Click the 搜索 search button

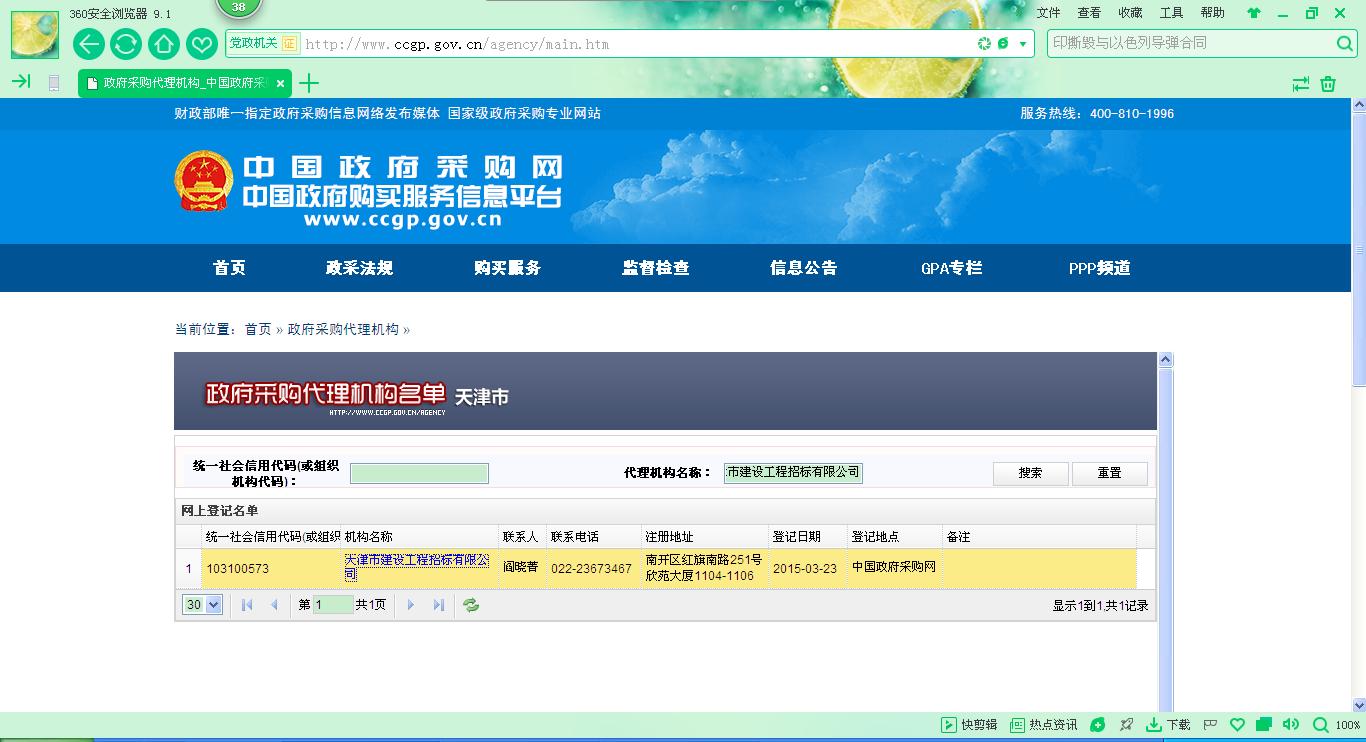pyautogui.click(x=1030, y=473)
